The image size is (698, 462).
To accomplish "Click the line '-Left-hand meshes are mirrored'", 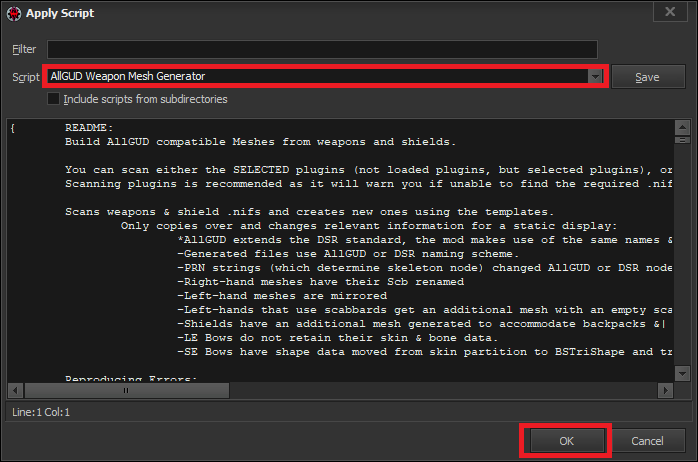I will [282, 296].
